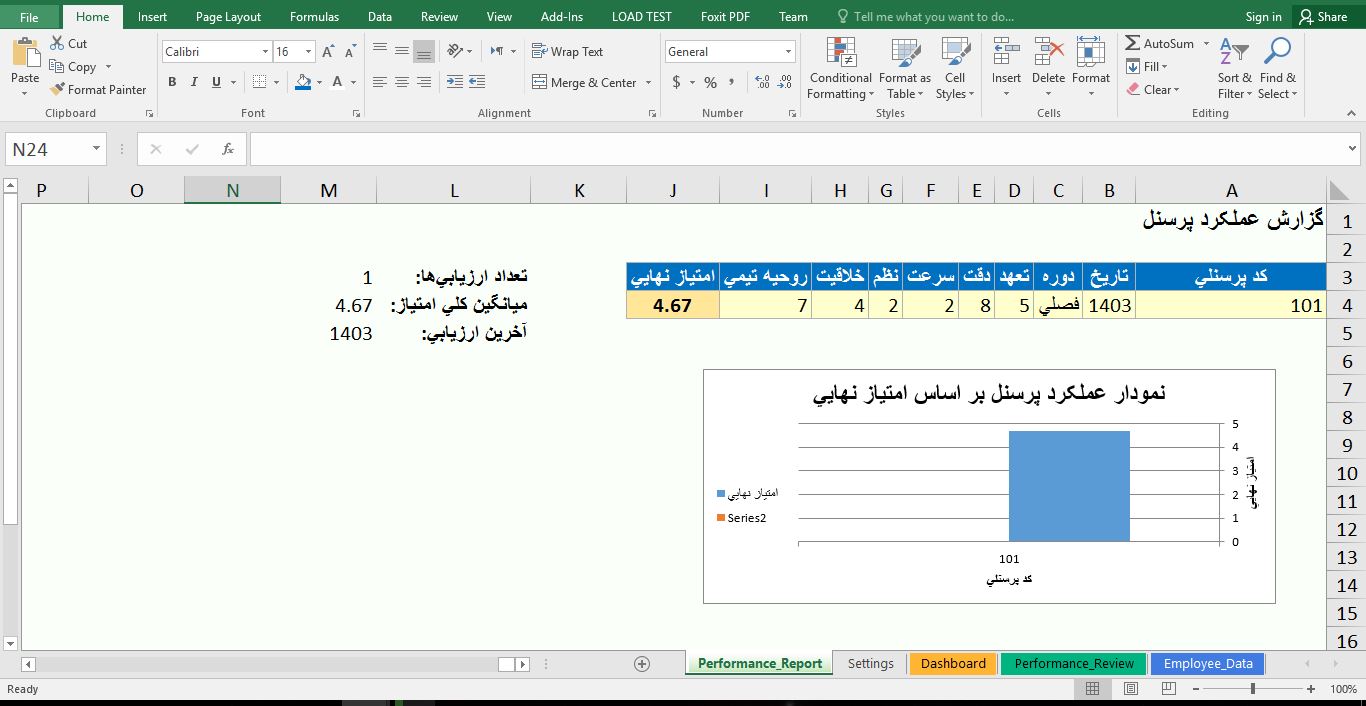The image size is (1366, 706).
Task: Open Conditional Formatting menu
Action: (x=841, y=68)
